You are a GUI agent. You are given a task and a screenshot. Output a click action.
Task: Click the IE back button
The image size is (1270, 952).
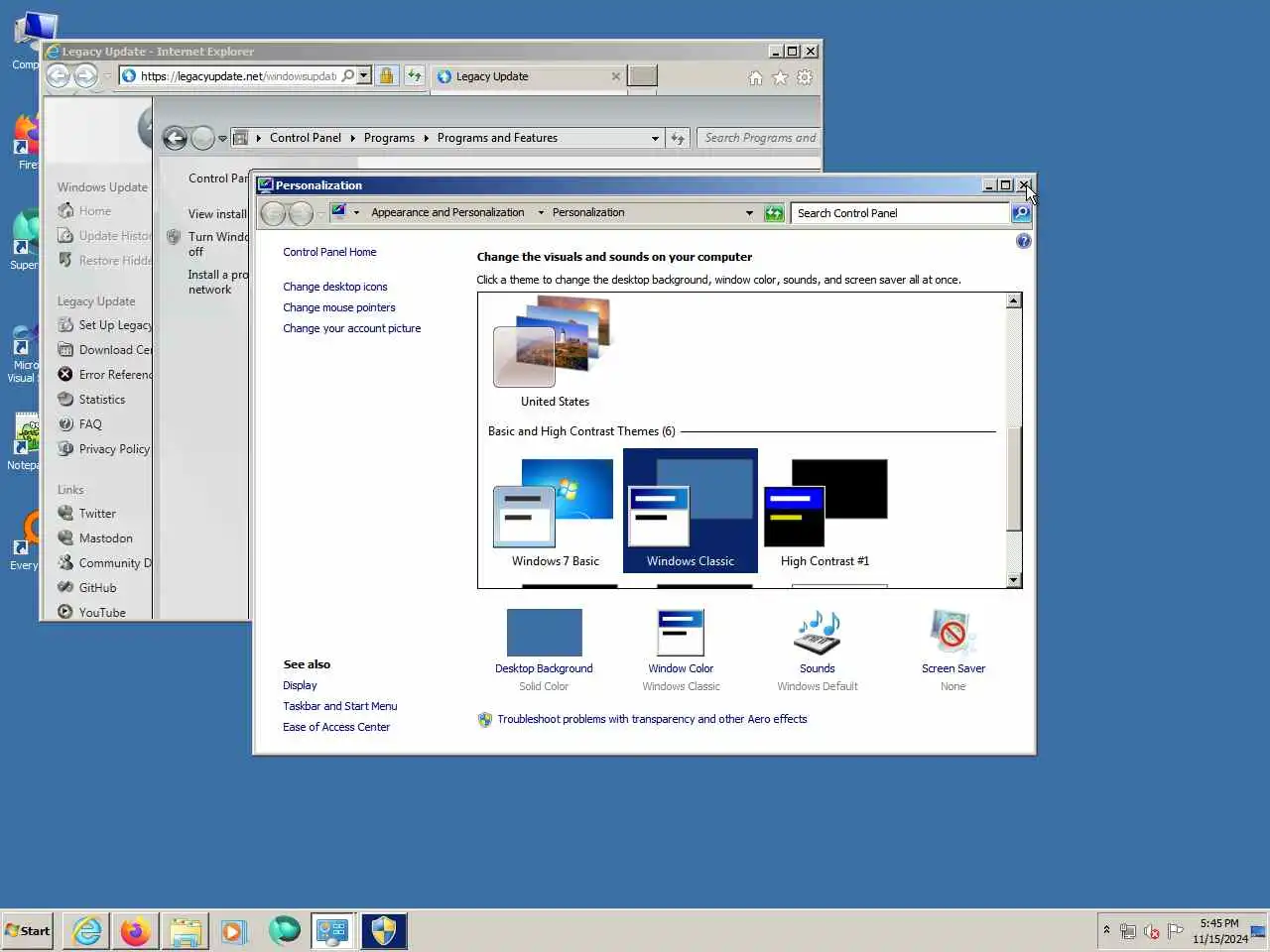[x=59, y=76]
